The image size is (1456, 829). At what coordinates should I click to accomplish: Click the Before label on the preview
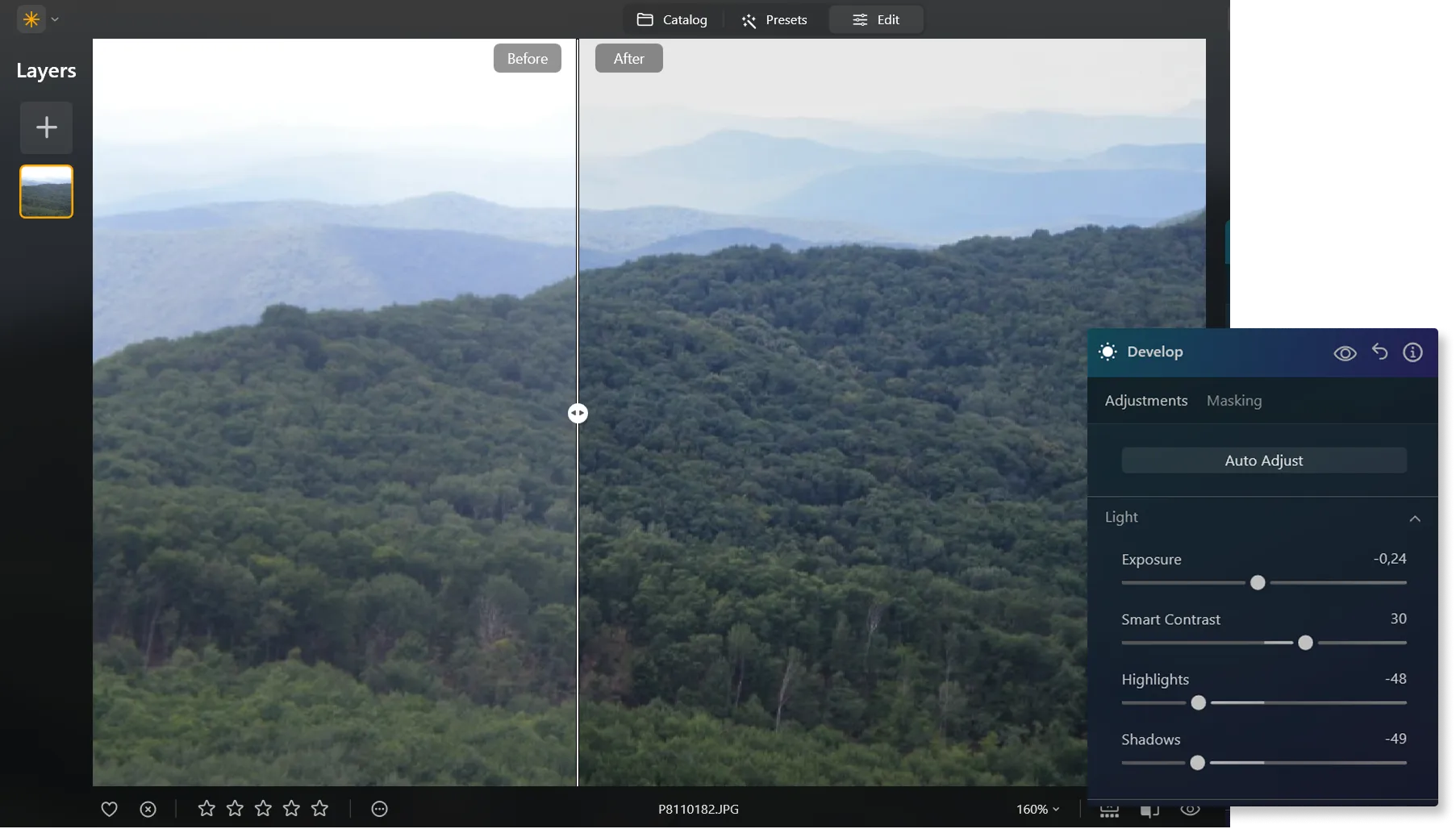click(x=528, y=58)
